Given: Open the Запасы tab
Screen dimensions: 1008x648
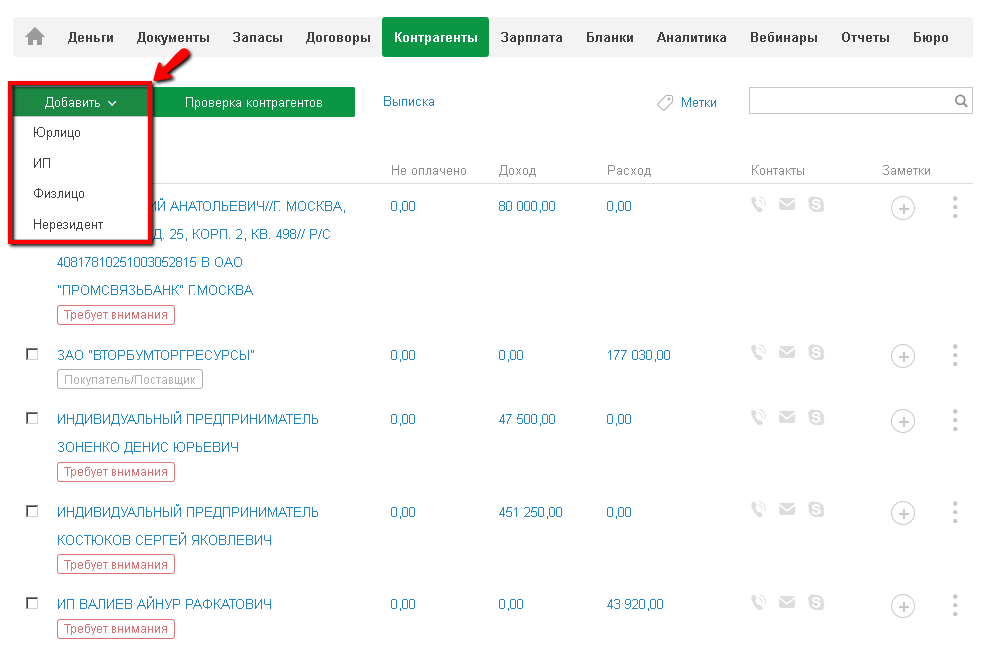Looking at the screenshot, I should [257, 37].
